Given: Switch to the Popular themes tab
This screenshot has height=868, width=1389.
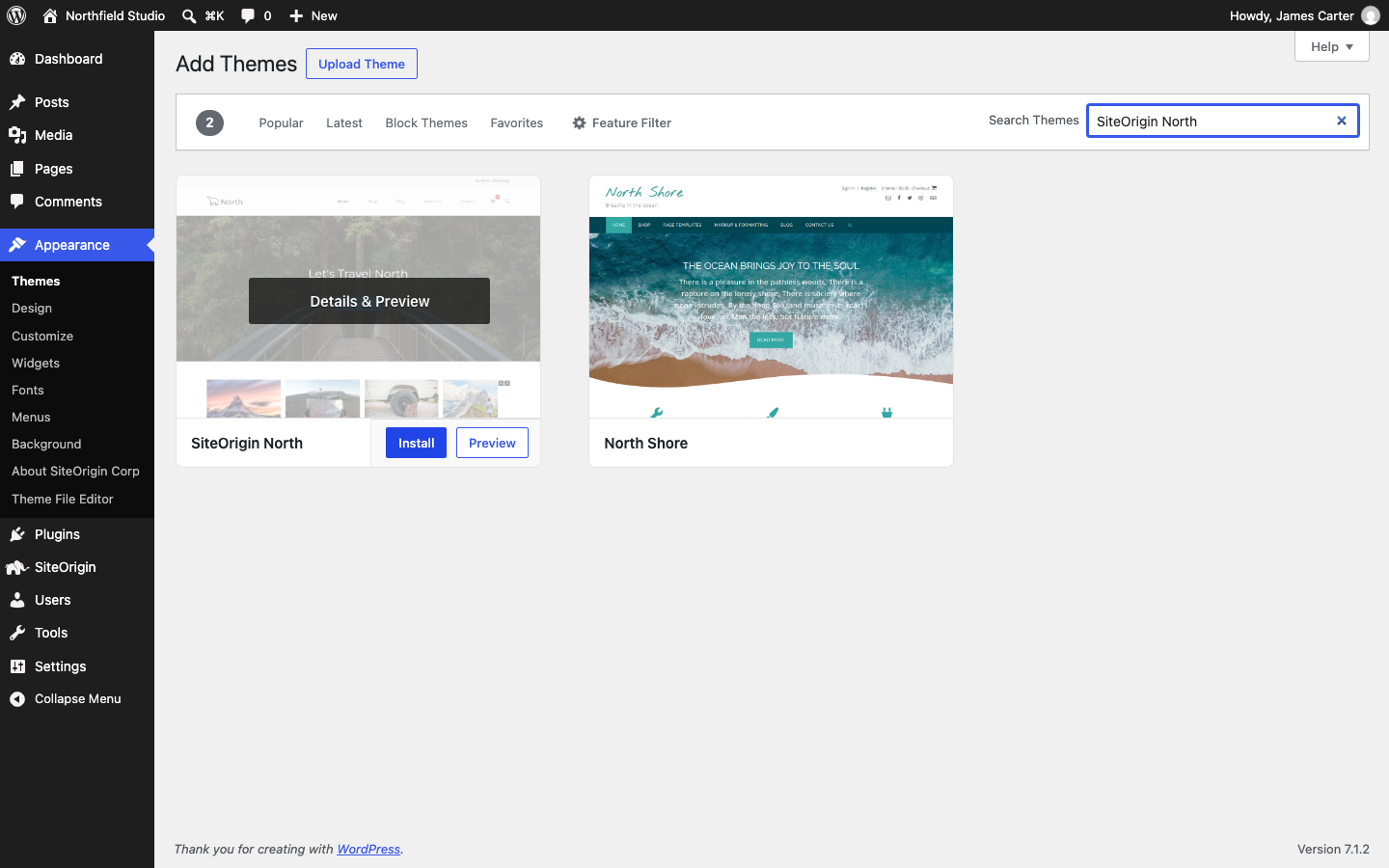Looking at the screenshot, I should point(281,122).
